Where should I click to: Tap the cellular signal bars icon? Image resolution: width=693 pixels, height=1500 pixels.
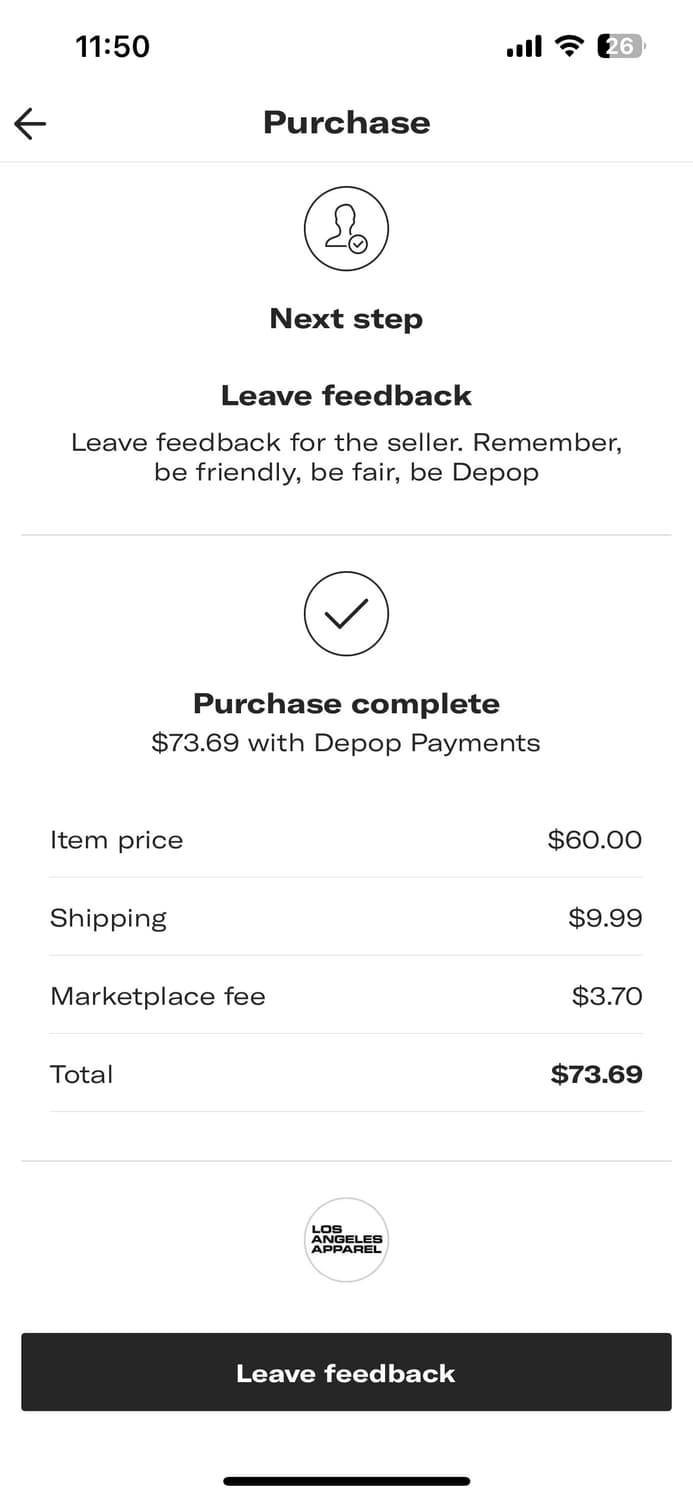pos(524,46)
